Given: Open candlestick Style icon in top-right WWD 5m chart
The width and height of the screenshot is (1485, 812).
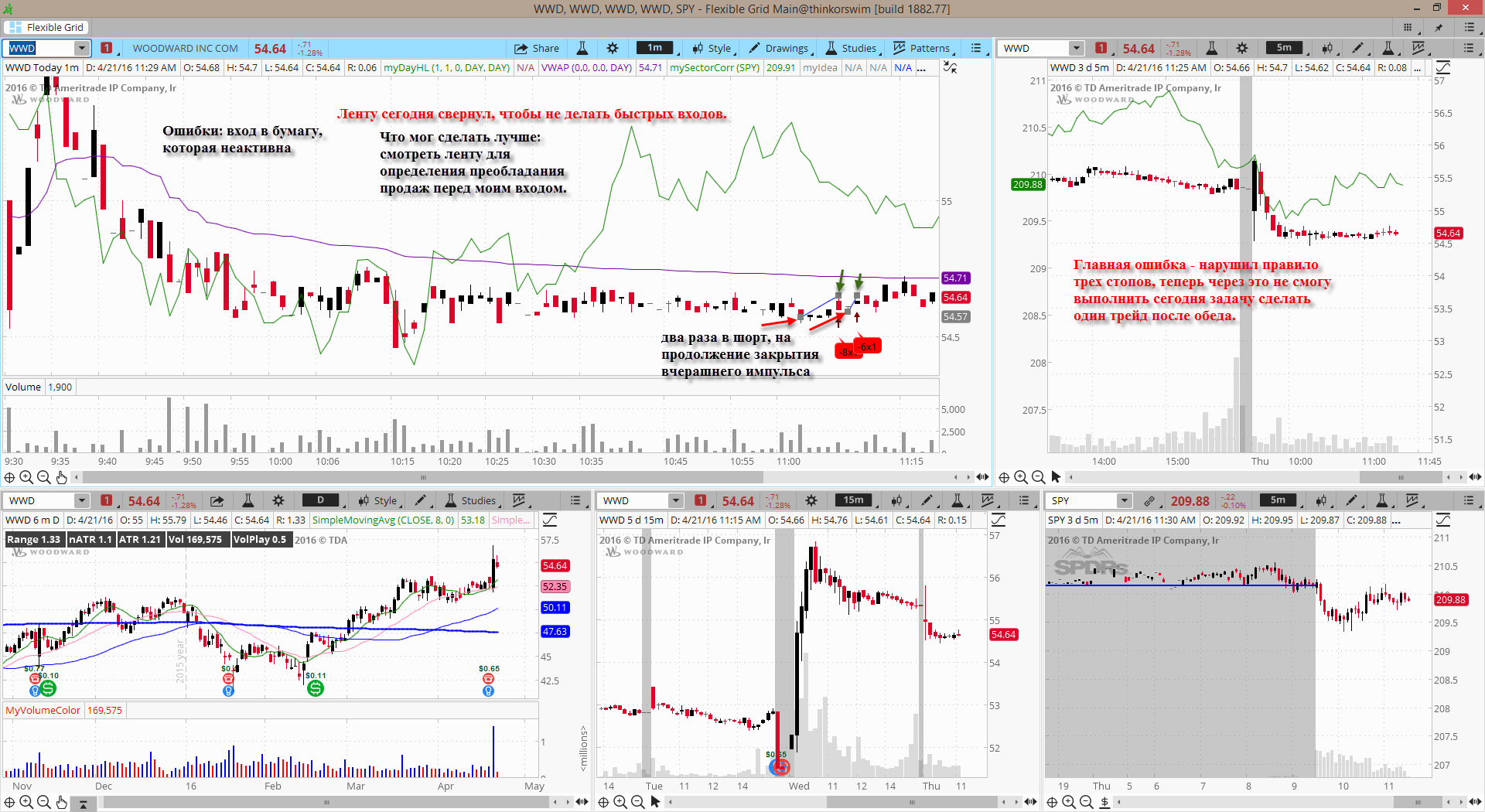Looking at the screenshot, I should pos(1327,48).
